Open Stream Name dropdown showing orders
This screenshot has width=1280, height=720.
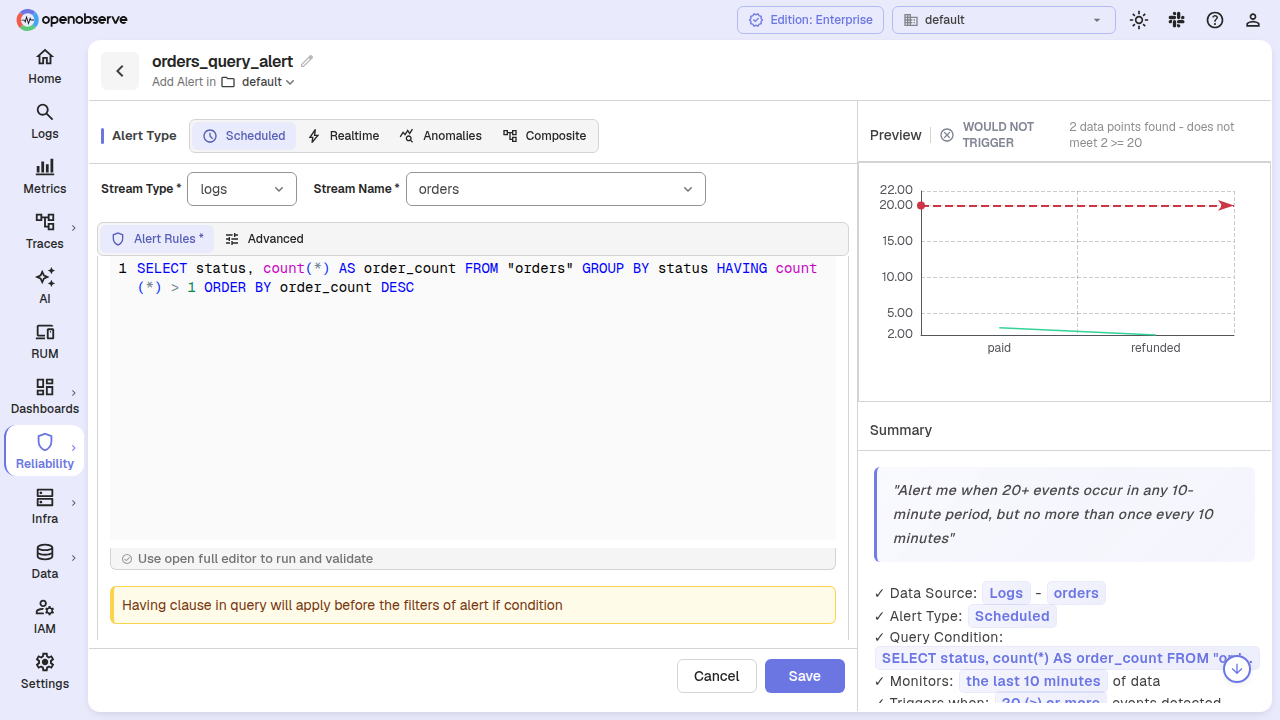click(556, 189)
